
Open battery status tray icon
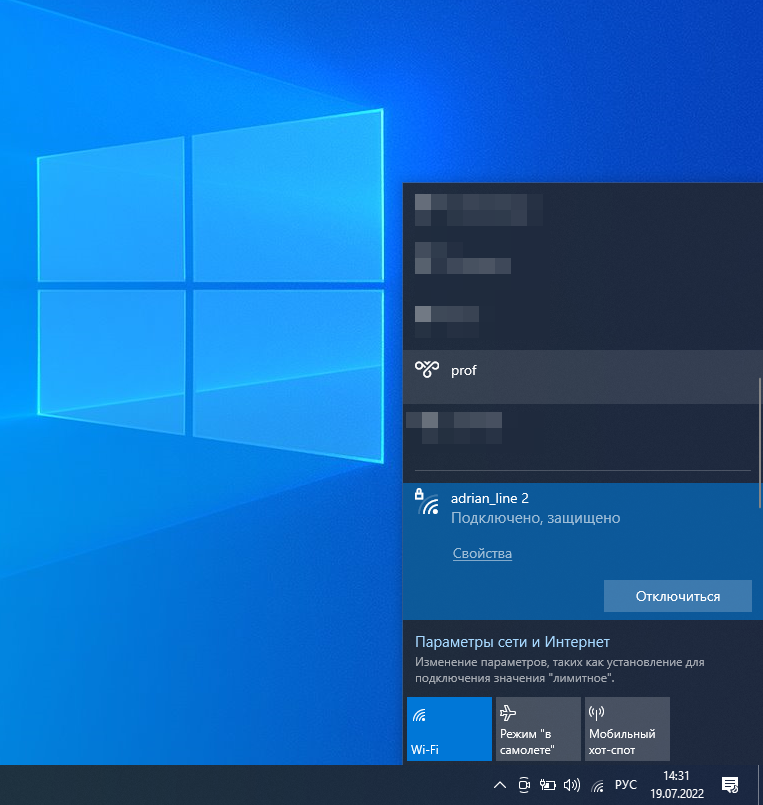coord(547,785)
